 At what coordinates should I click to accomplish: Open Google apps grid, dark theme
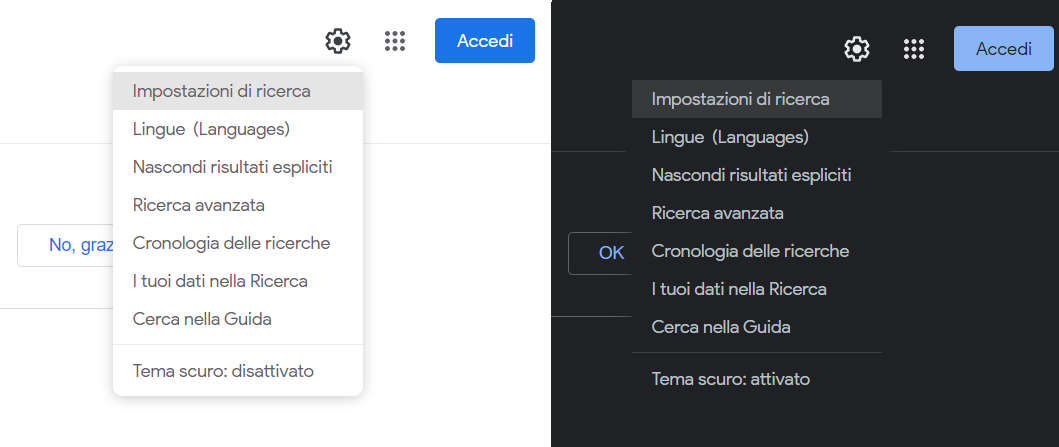tap(914, 49)
